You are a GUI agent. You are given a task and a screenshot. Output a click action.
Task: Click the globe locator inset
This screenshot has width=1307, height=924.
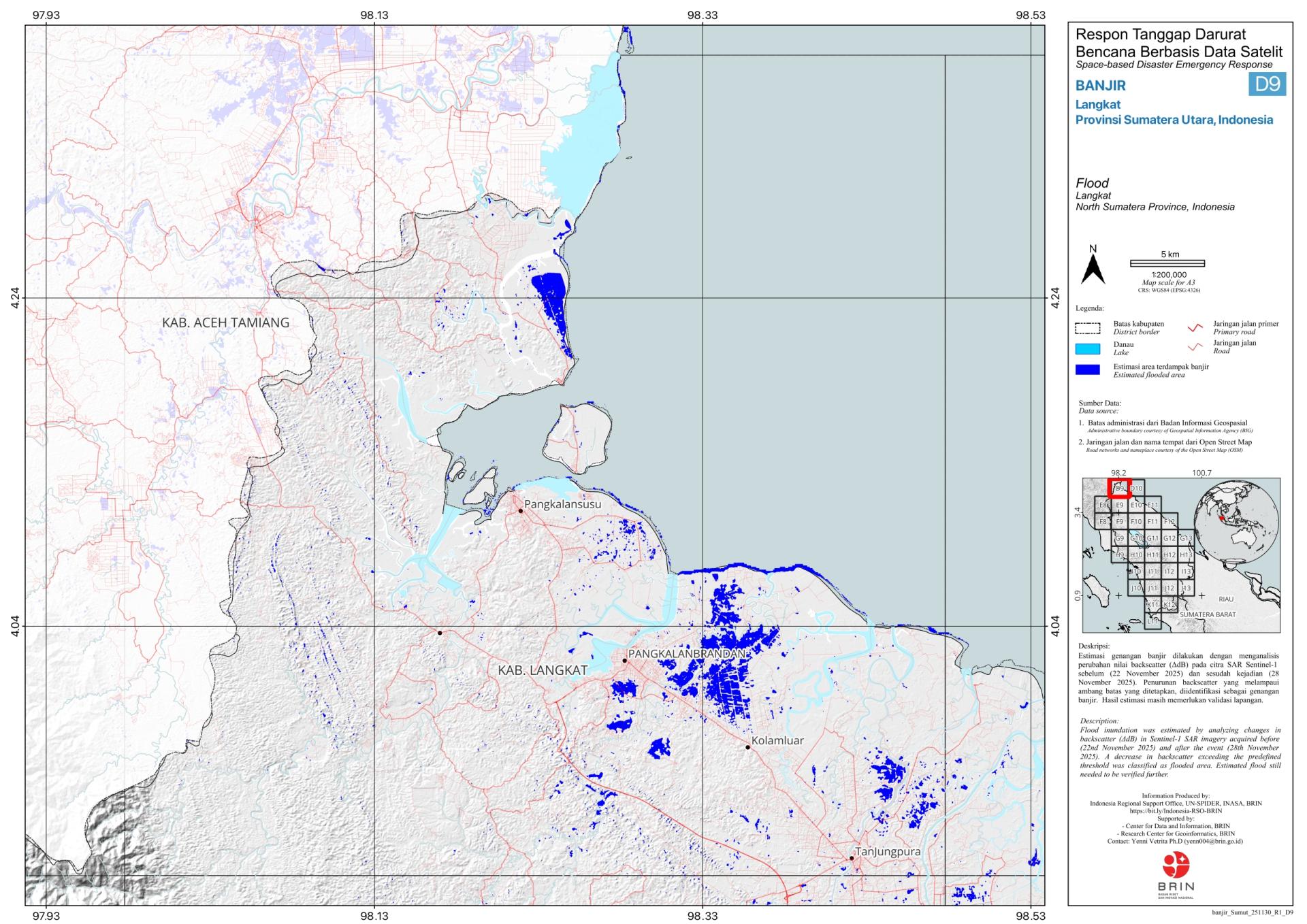tap(1237, 523)
